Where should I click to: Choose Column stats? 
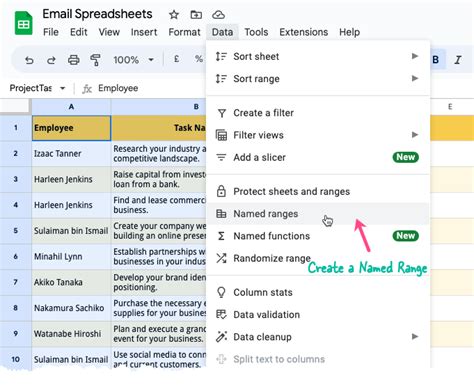318,292
